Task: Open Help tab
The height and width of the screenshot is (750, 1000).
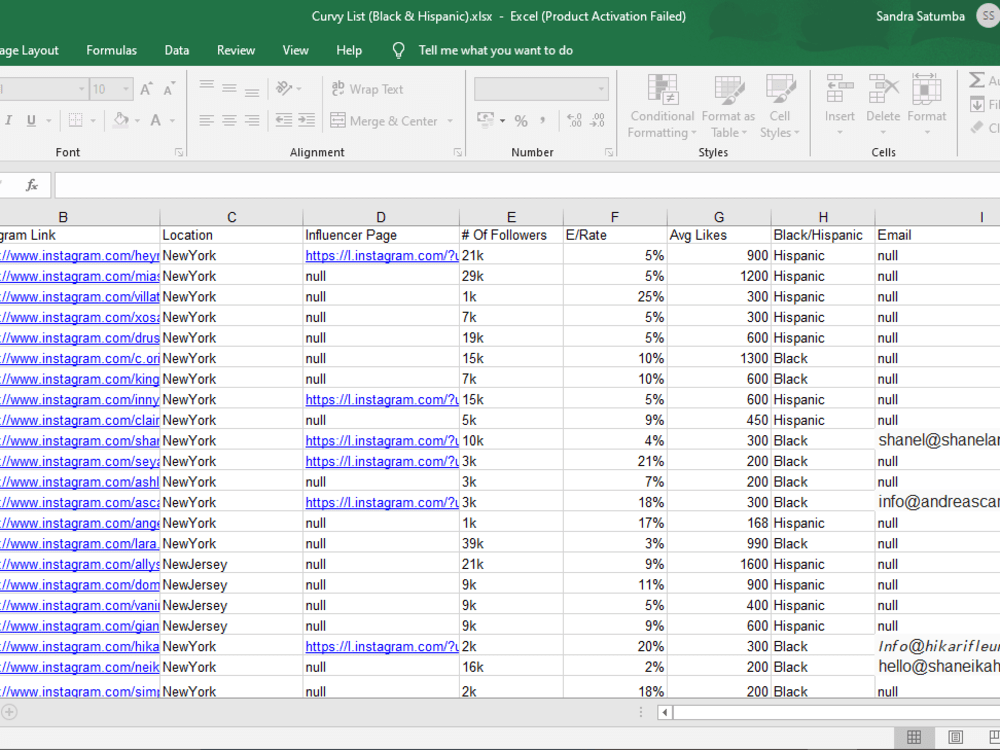Action: 349,50
